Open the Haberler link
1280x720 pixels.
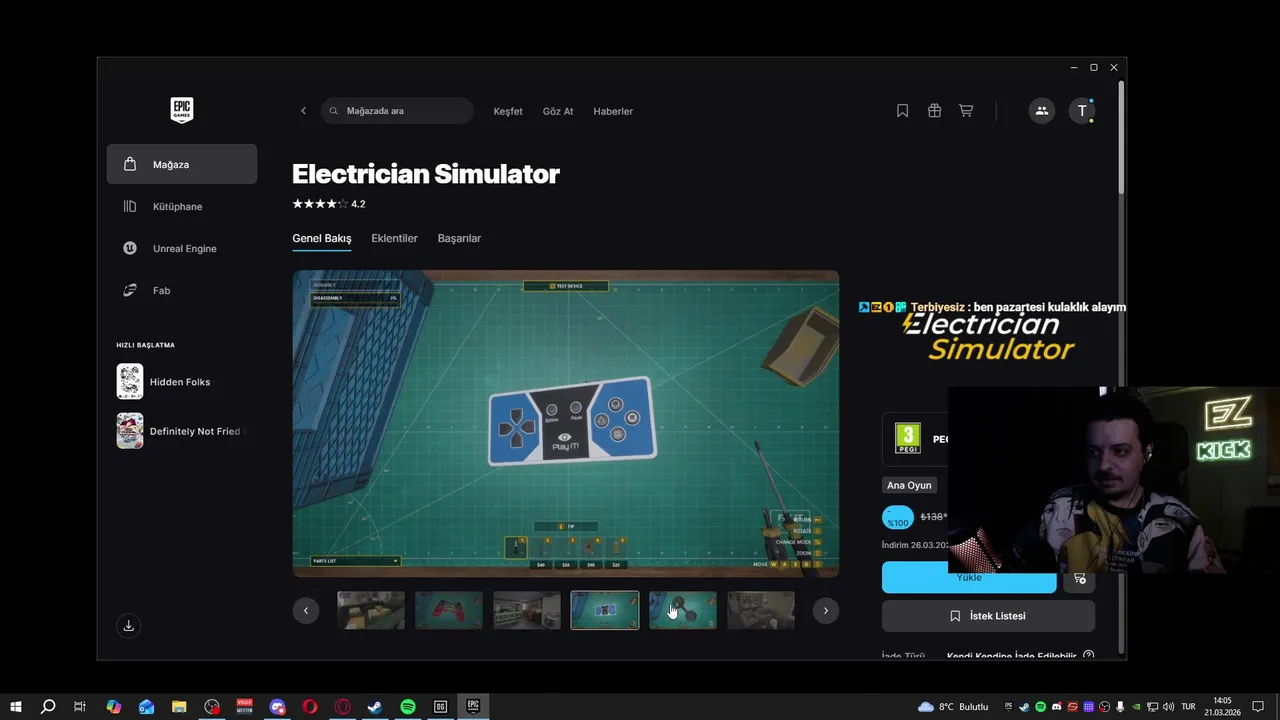click(x=613, y=111)
